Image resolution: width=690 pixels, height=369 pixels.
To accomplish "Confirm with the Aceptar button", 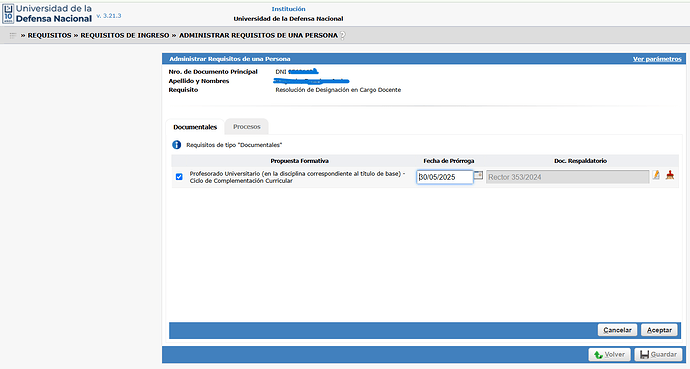I will pyautogui.click(x=659, y=330).
